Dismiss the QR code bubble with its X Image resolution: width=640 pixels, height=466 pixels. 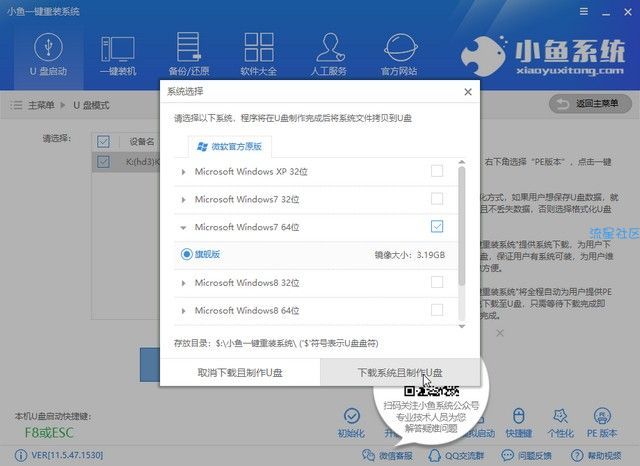[500, 333]
